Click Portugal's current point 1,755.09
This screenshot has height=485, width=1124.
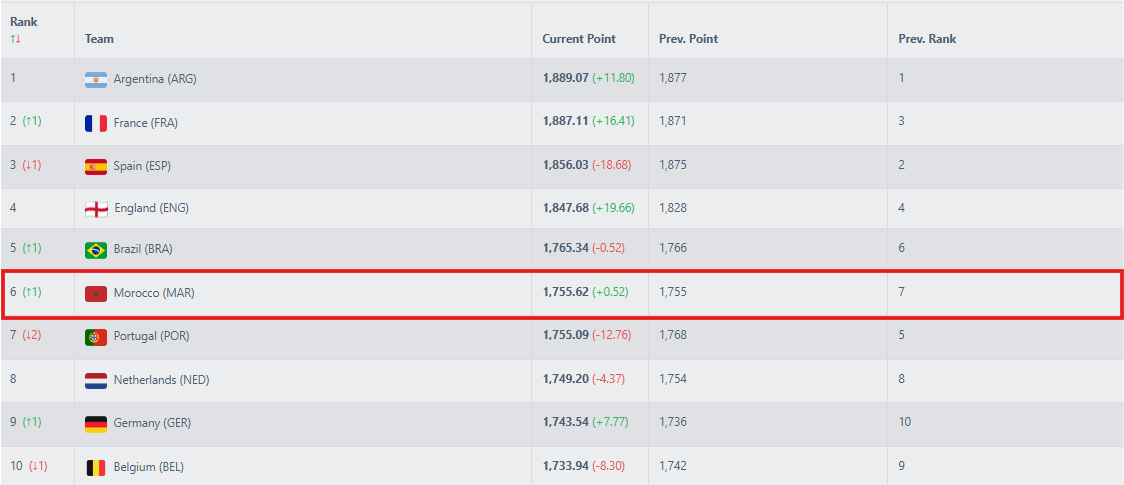pyautogui.click(x=566, y=335)
